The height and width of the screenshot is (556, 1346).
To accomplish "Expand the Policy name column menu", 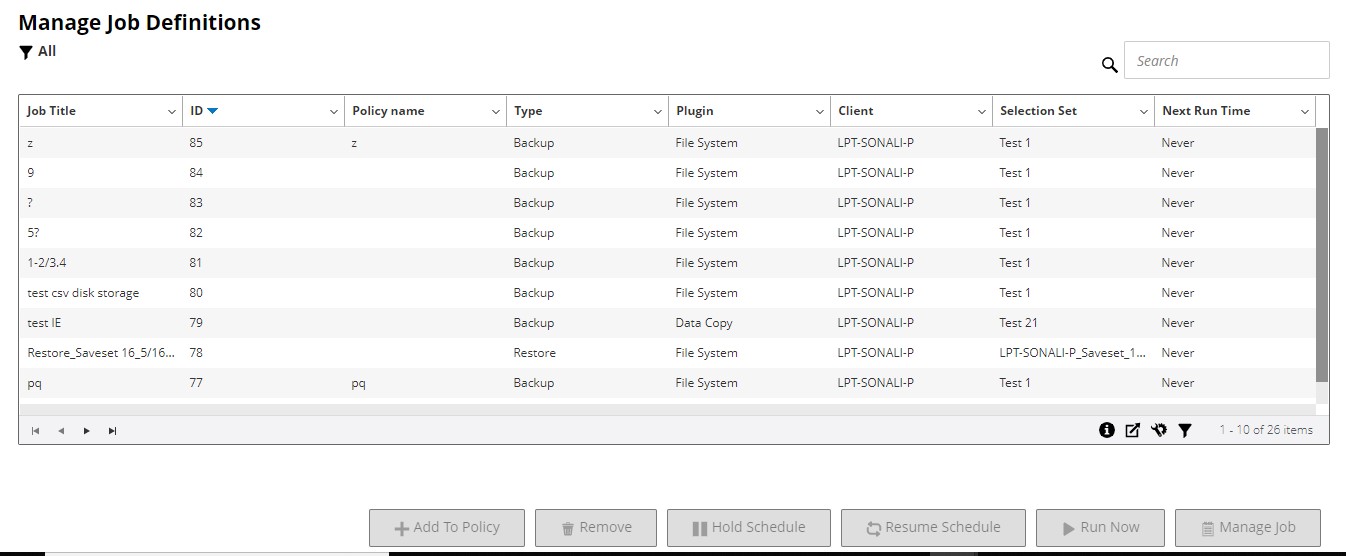I will [496, 112].
